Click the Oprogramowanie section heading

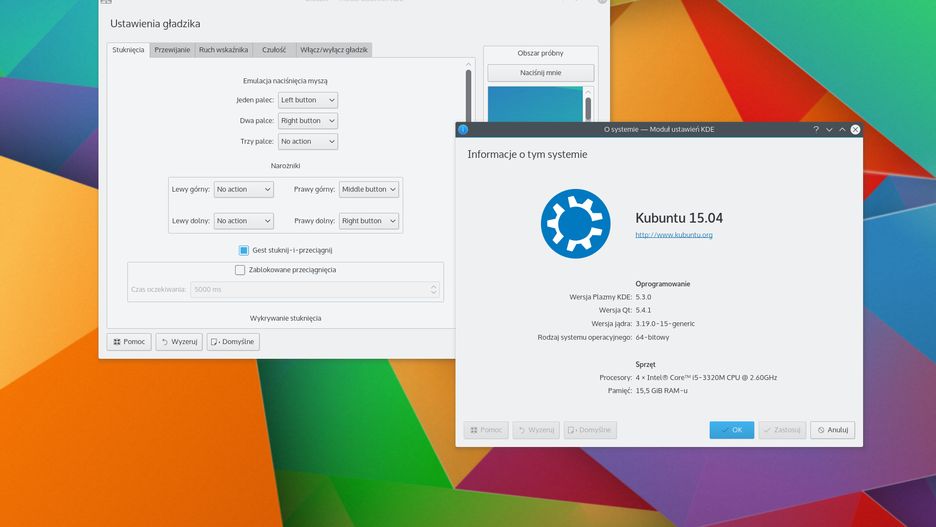coord(663,284)
